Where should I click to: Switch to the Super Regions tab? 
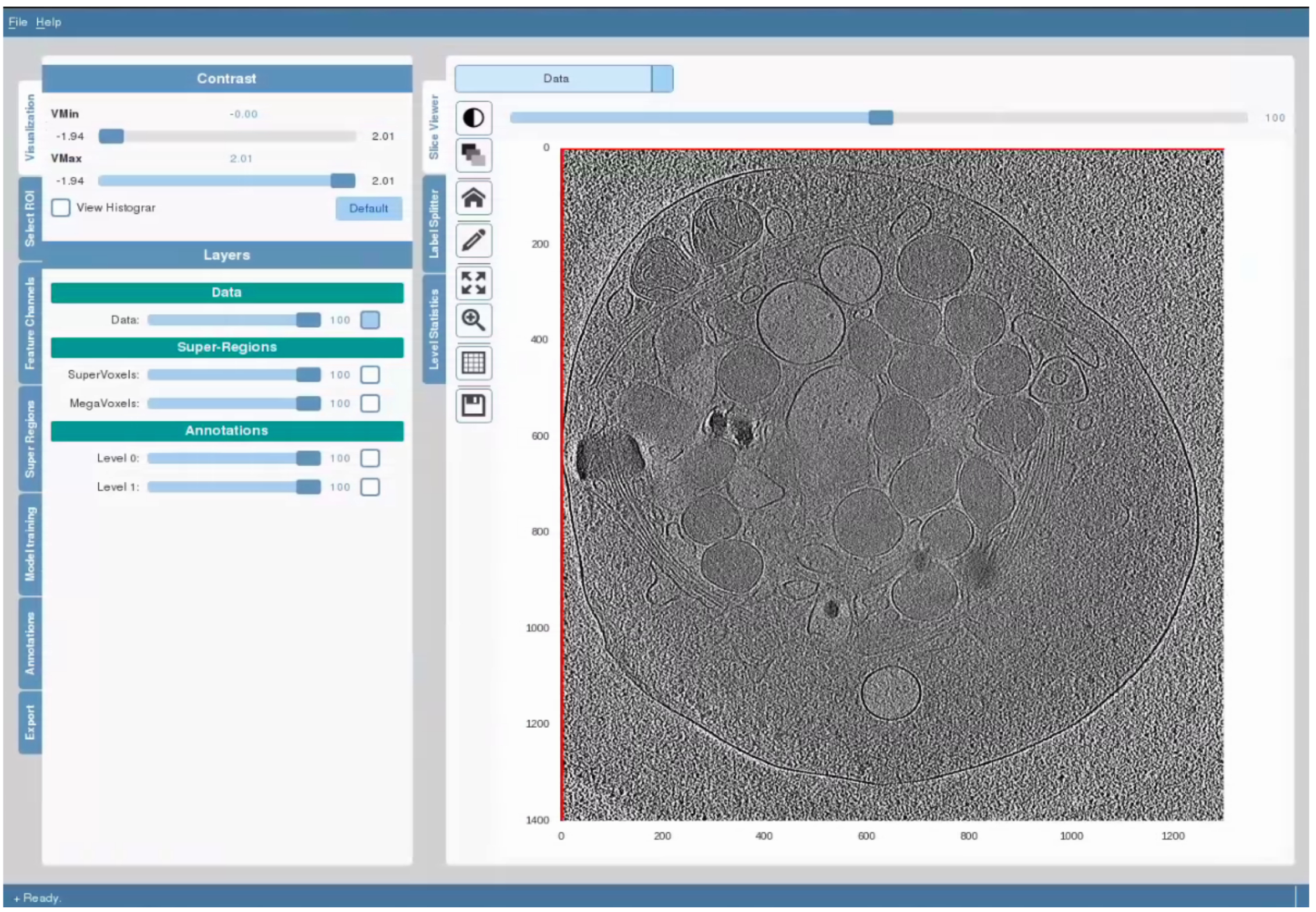[30, 439]
